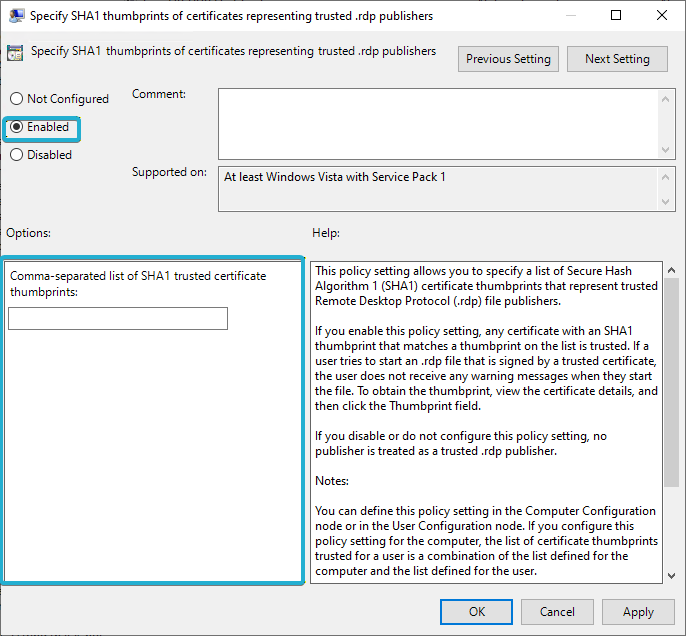686x636 pixels.
Task: Go to the Previous Setting
Action: click(x=508, y=59)
